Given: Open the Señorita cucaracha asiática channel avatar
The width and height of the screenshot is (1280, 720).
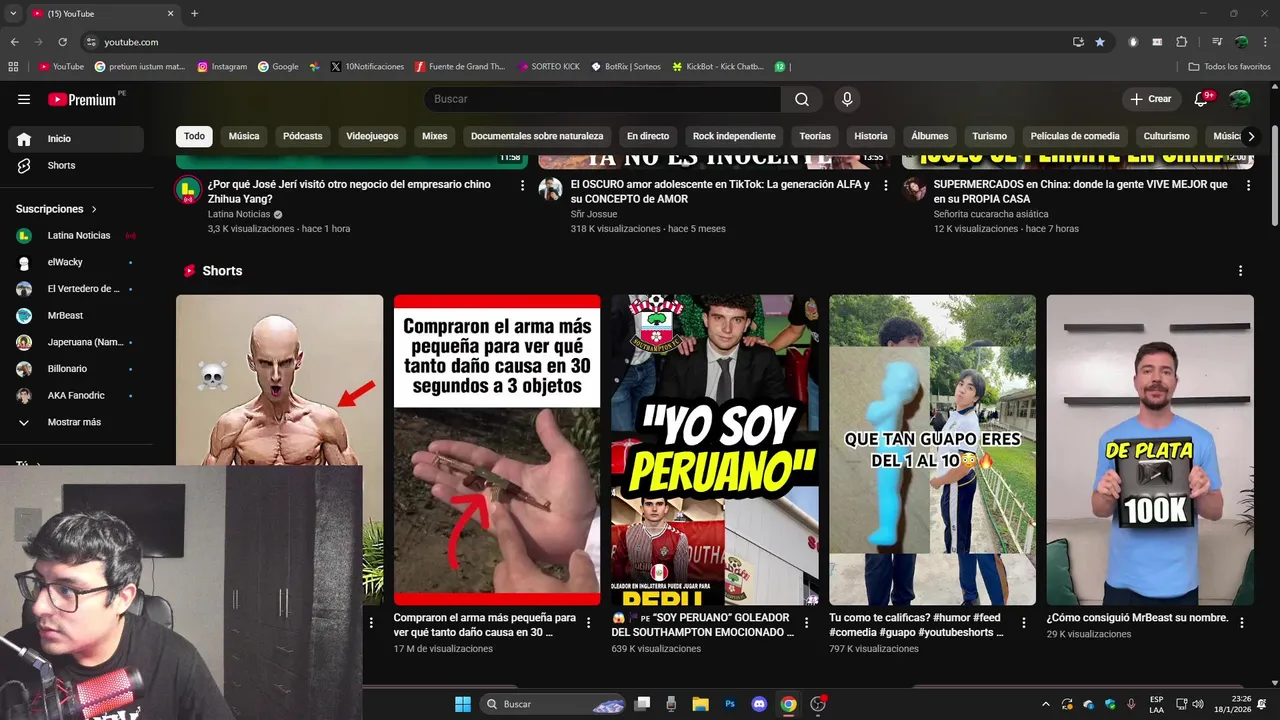Looking at the screenshot, I should pyautogui.click(x=914, y=190).
